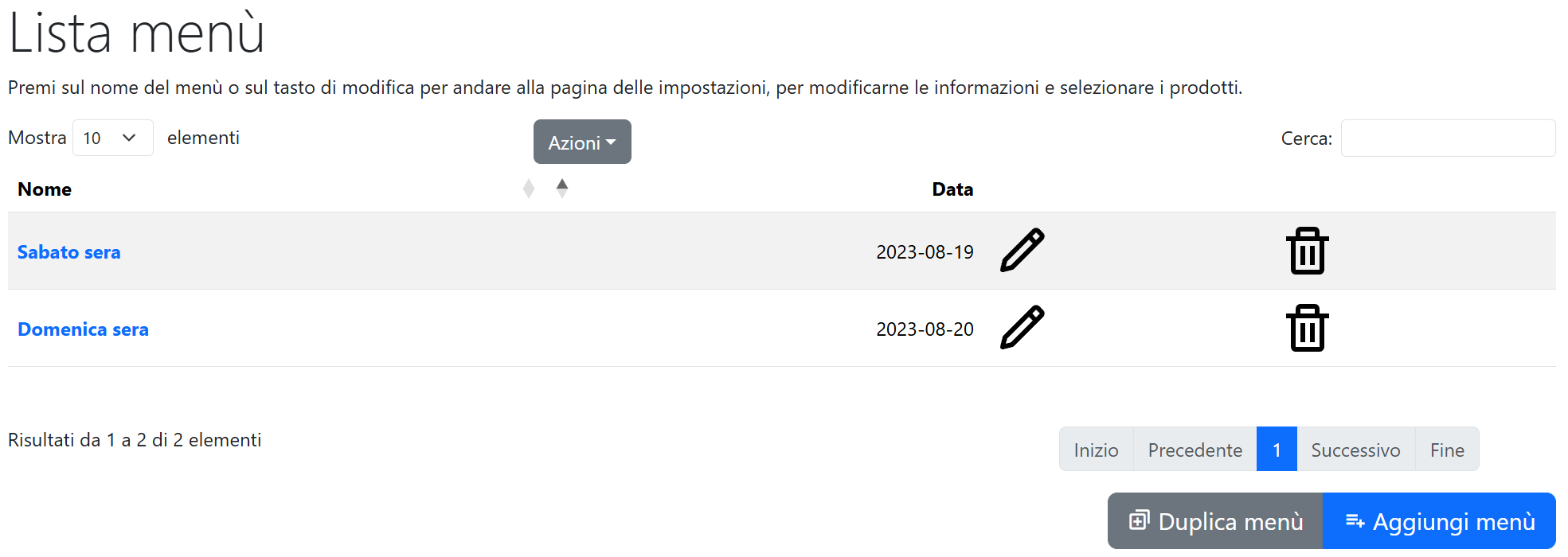Sort by Data column sort arrow
Image resolution: width=1568 pixels, height=557 pixels.
[x=562, y=189]
